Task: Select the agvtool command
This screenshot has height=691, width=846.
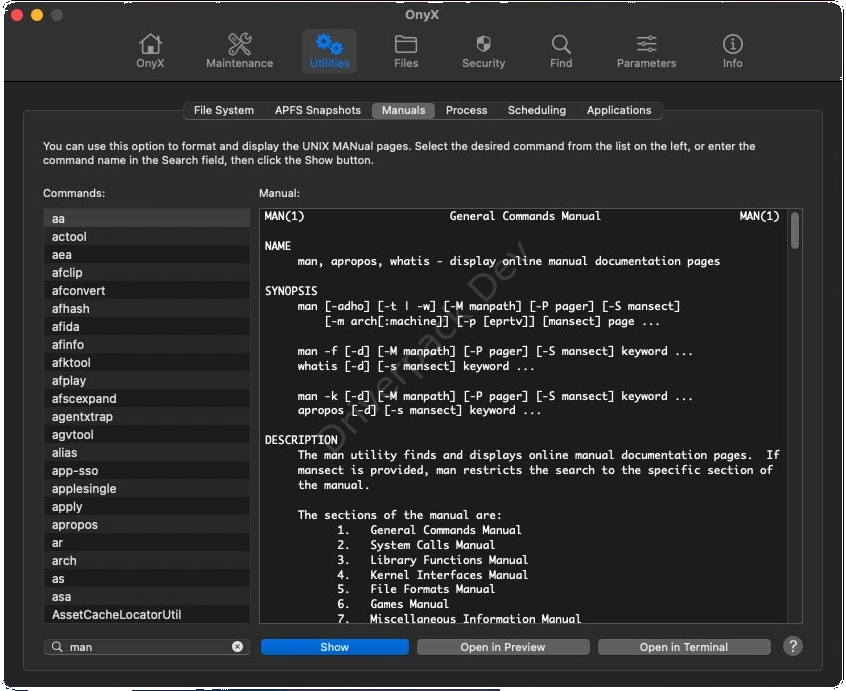Action: tap(147, 434)
